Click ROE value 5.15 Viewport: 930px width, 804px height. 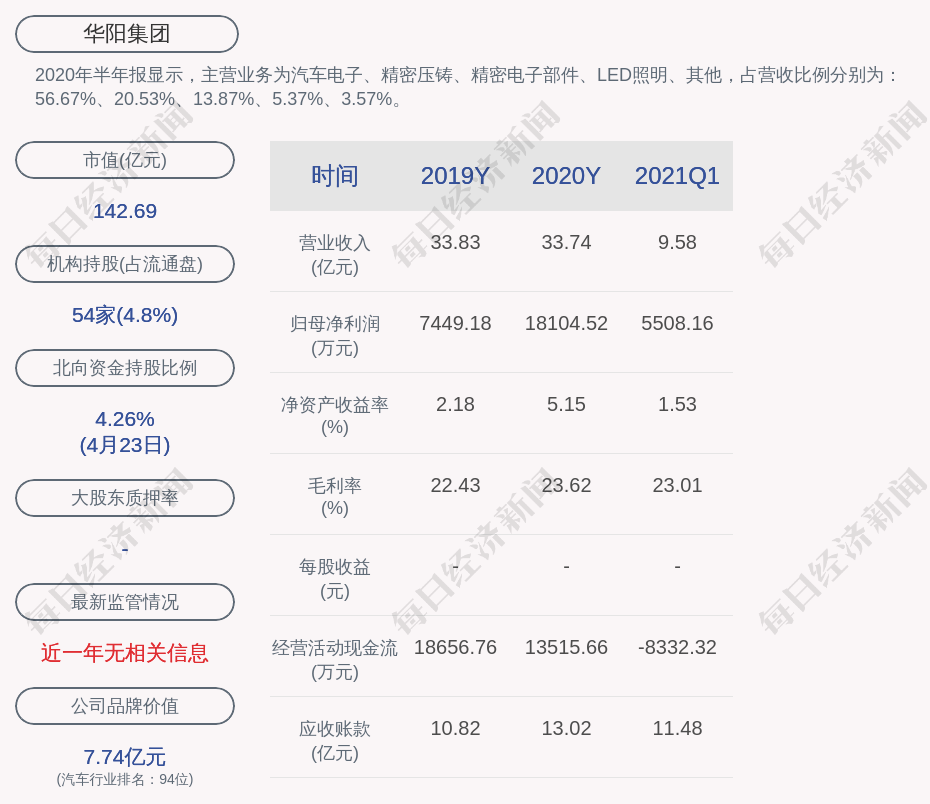pyautogui.click(x=566, y=404)
